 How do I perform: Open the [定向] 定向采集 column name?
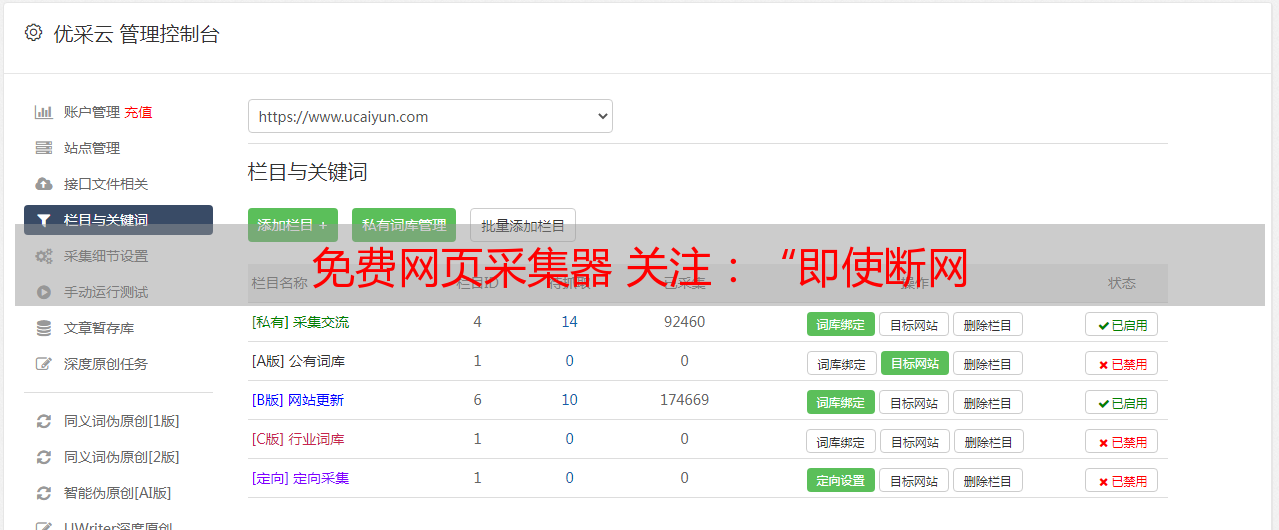tap(300, 478)
